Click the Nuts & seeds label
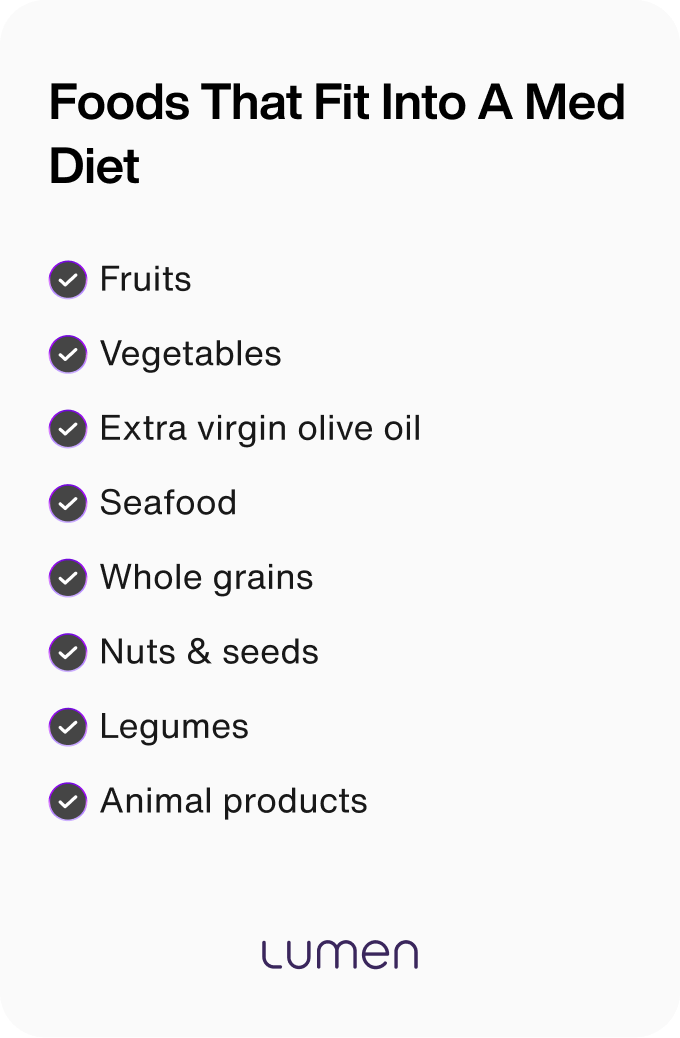Screen dimensions: 680x1038 tap(209, 652)
